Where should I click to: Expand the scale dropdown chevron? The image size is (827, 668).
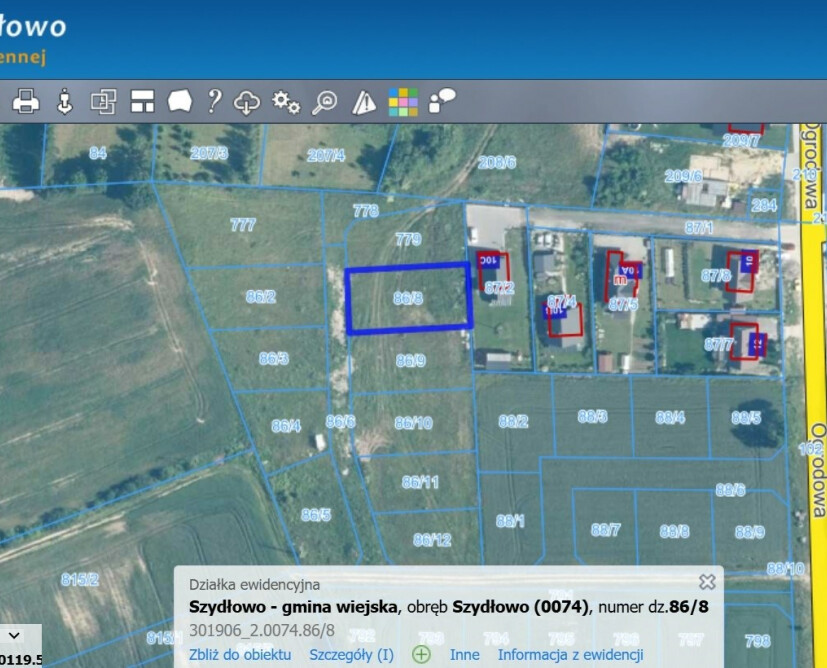(x=14, y=635)
